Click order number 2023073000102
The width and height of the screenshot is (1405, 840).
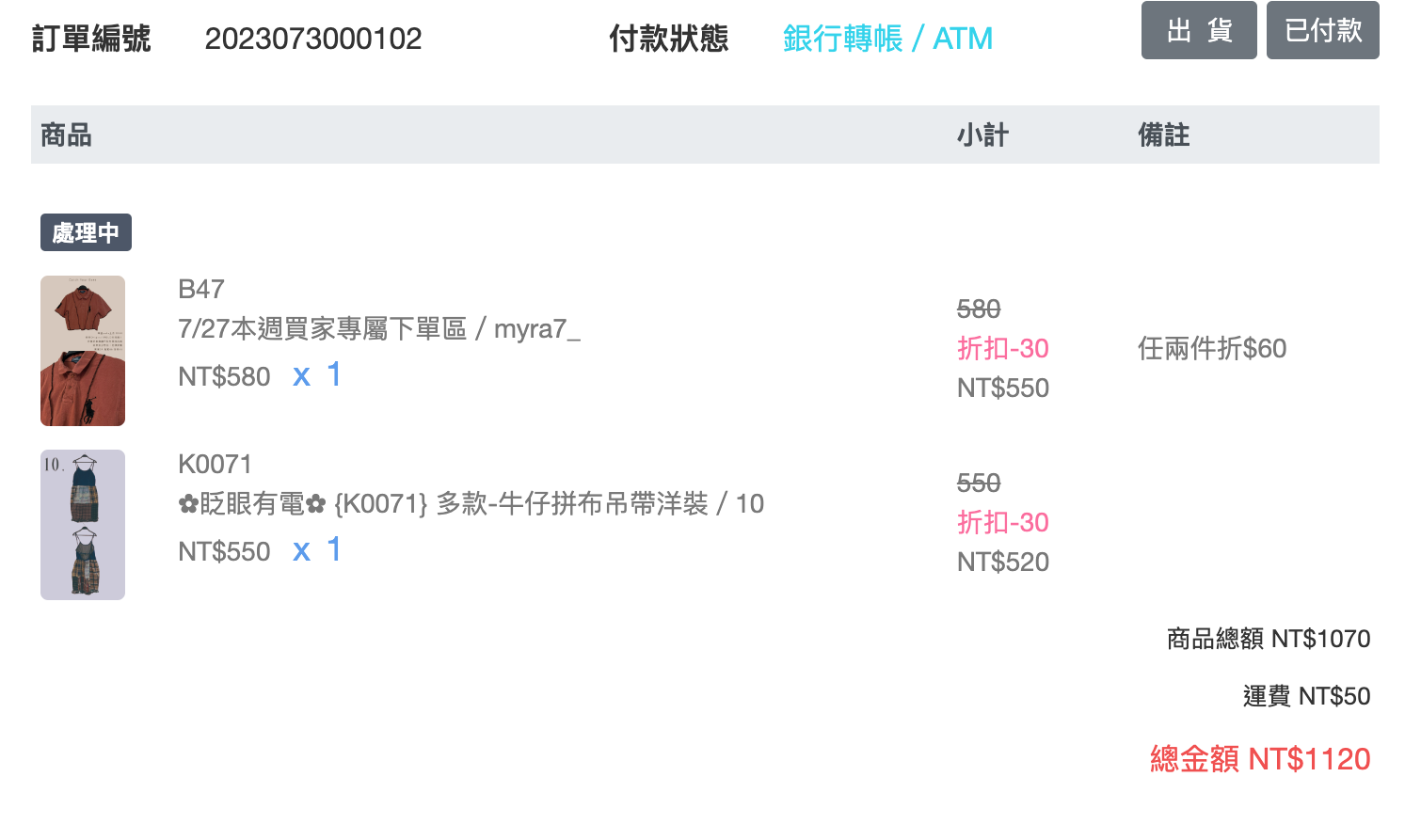tap(313, 39)
